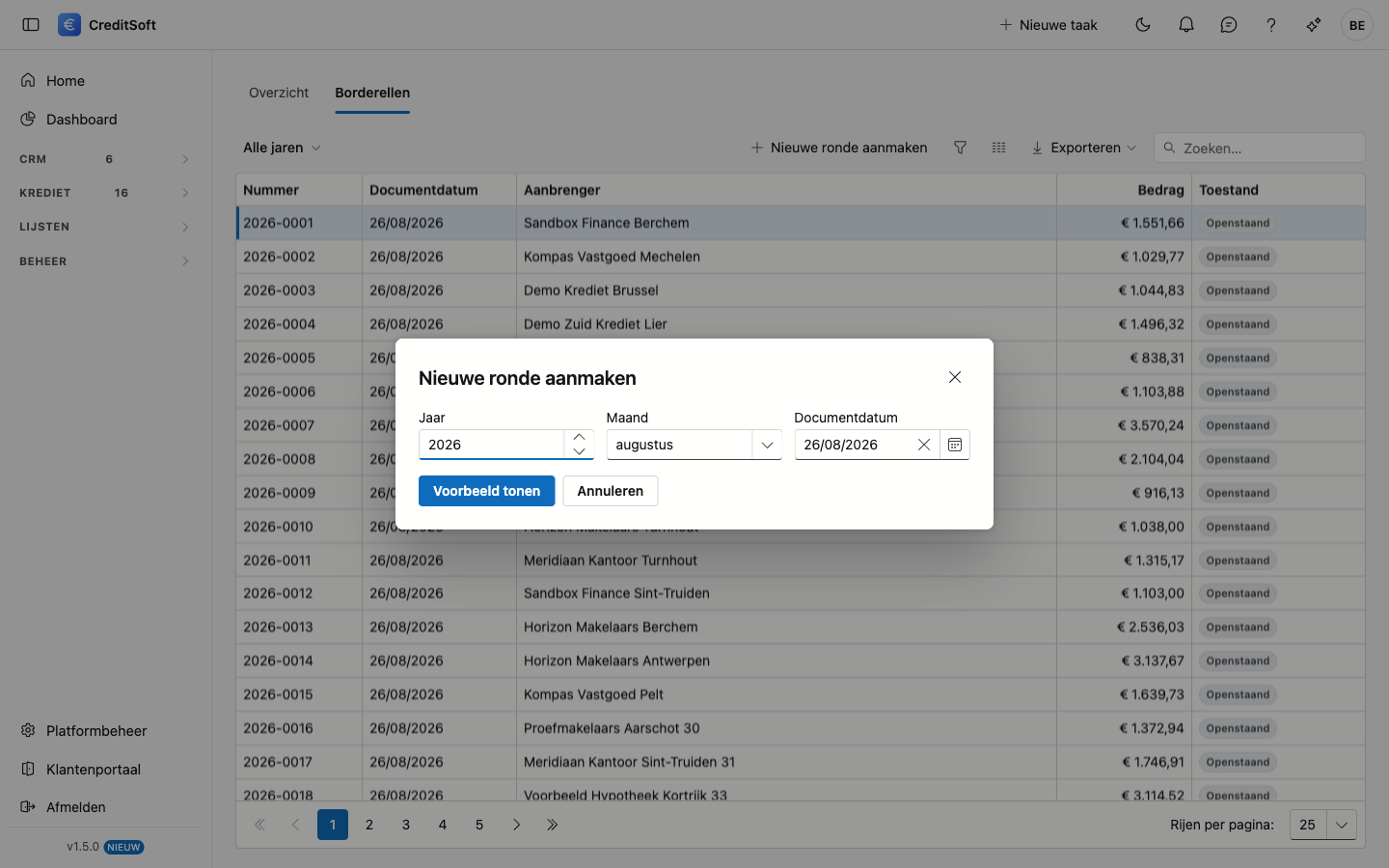1389x868 pixels.
Task: Click Kompas Vastgoed Pelt row
Action: pyautogui.click(x=801, y=694)
